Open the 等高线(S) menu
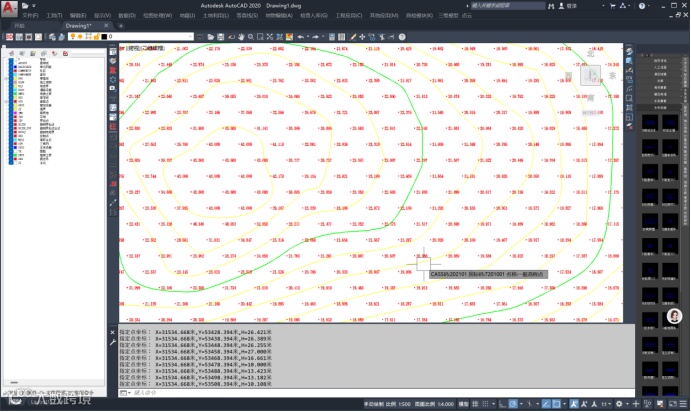Screen dimensions: 691x412 point(247,15)
